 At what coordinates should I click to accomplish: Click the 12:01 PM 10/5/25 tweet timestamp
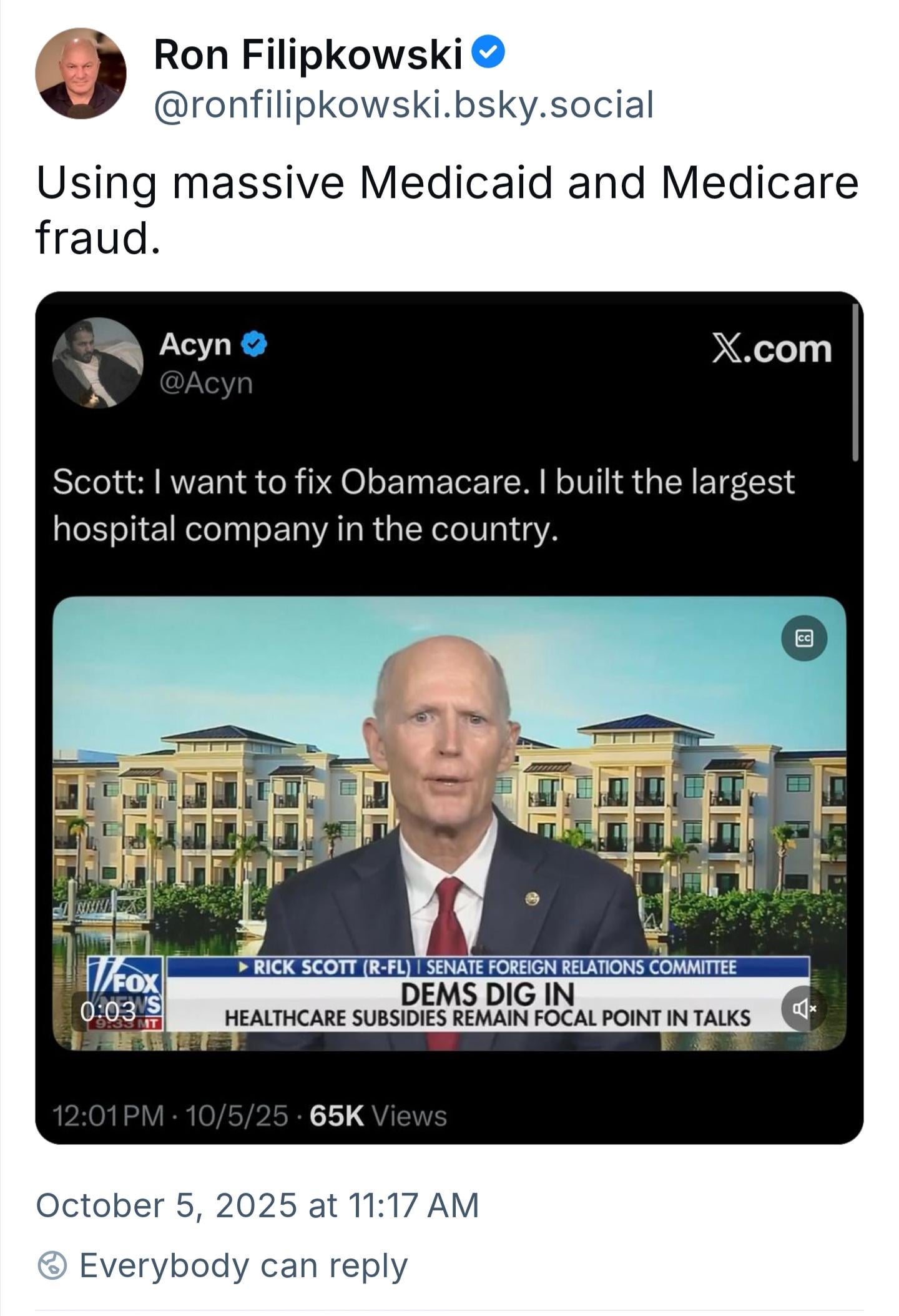[170, 1116]
